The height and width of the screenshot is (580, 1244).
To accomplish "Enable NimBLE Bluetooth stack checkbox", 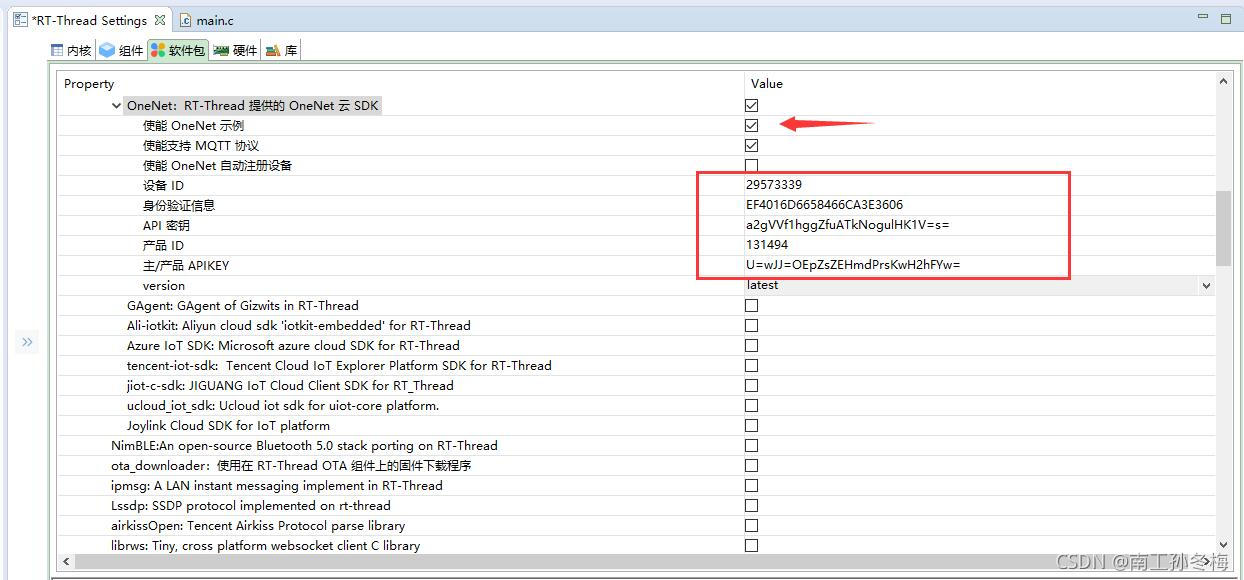I will [751, 445].
